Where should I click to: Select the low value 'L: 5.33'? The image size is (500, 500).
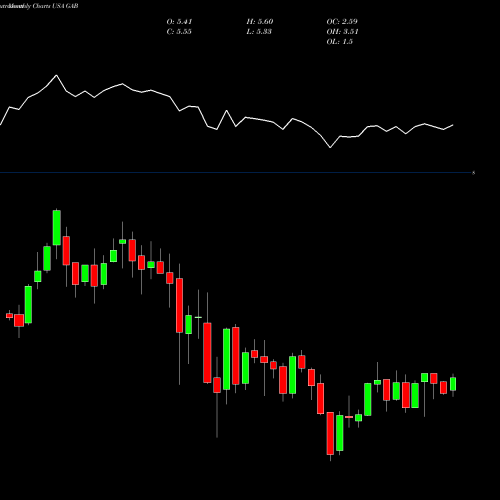pos(259,32)
